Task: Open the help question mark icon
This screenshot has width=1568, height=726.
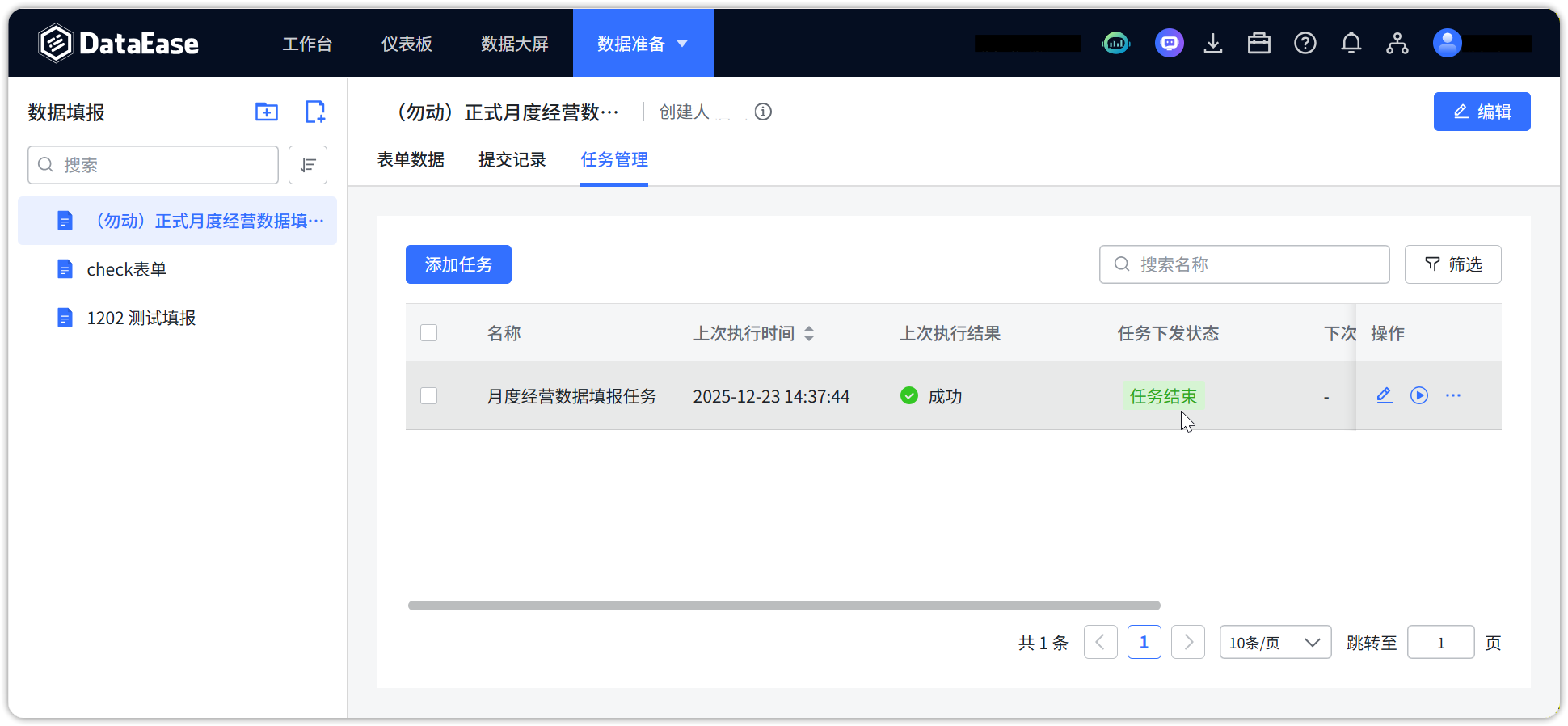Action: pyautogui.click(x=1305, y=44)
